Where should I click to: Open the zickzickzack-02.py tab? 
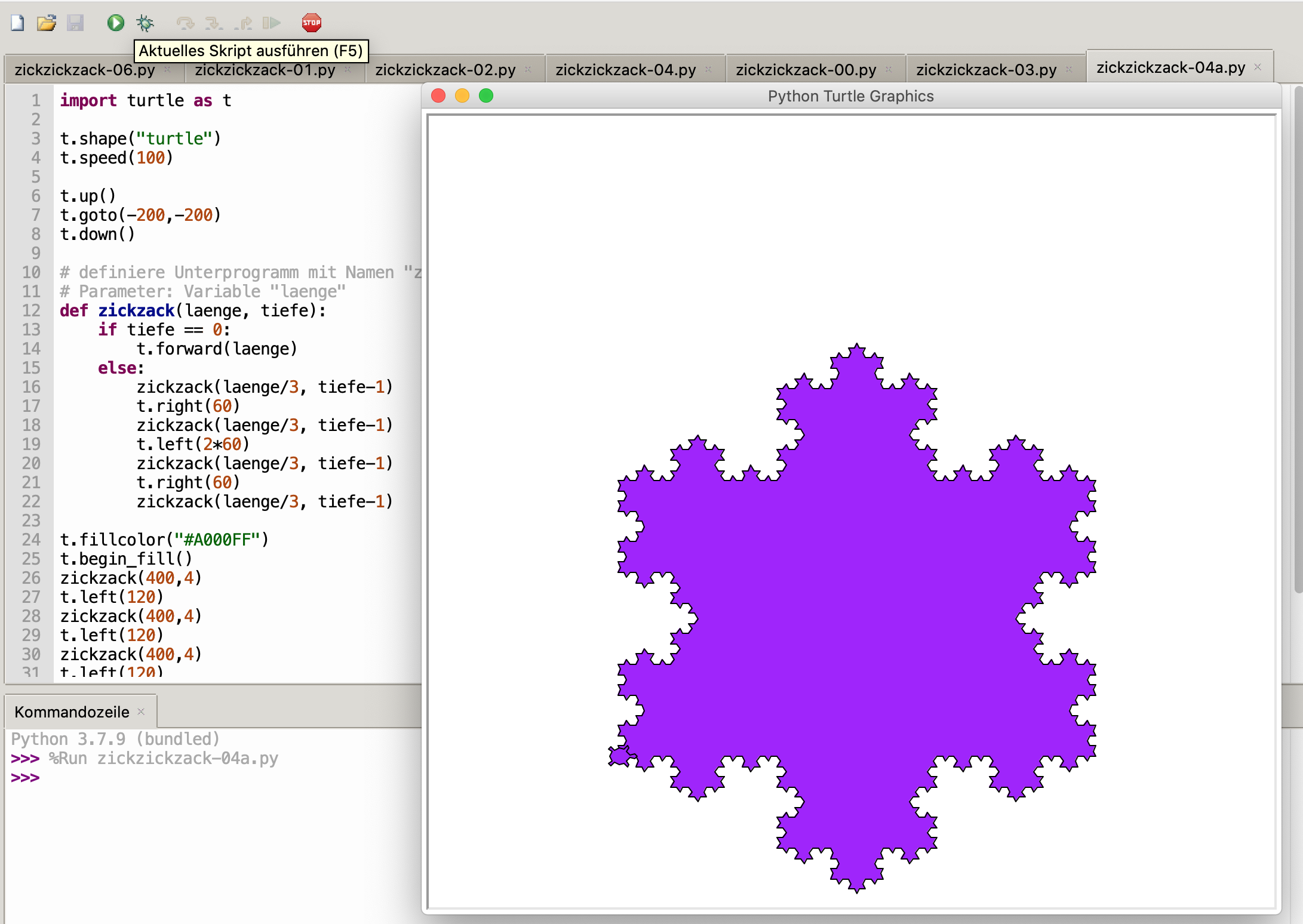[445, 70]
